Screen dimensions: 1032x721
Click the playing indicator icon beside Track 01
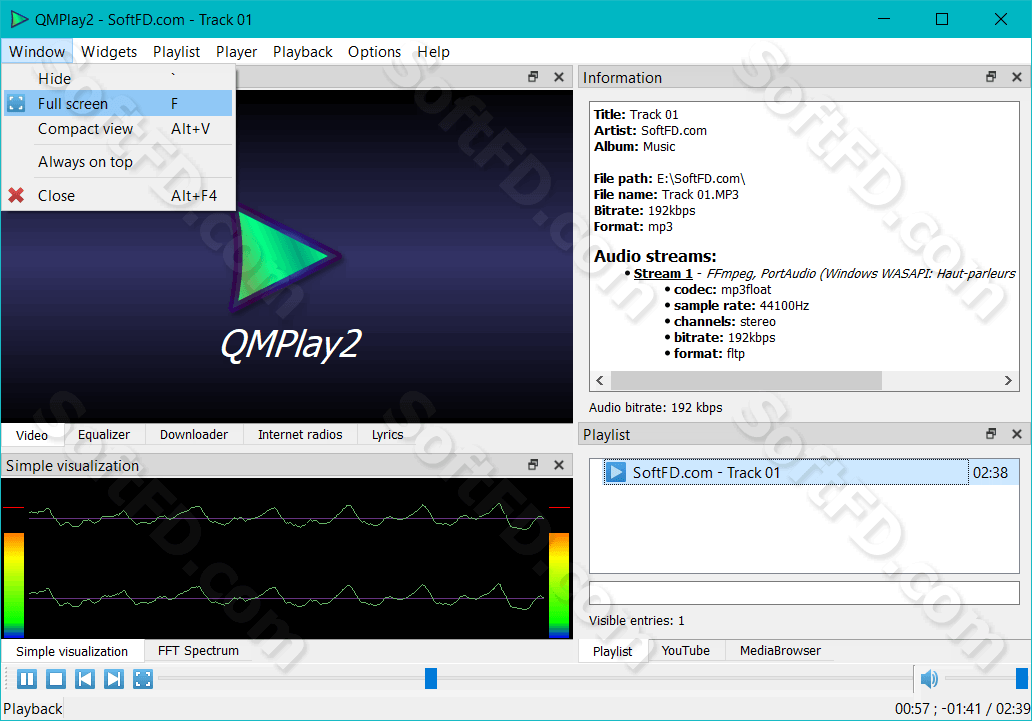click(x=616, y=472)
